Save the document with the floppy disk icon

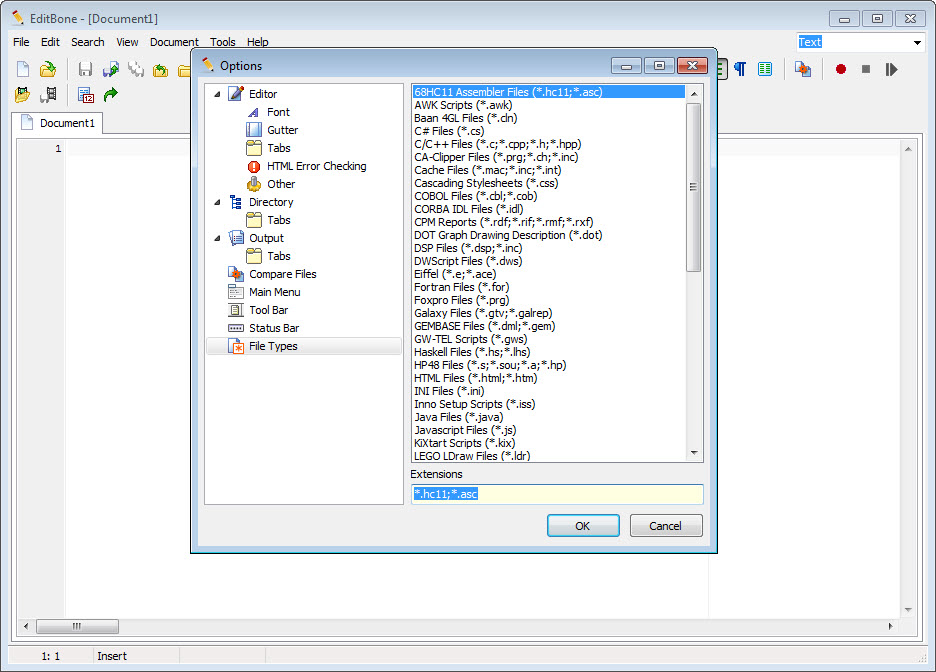click(85, 68)
